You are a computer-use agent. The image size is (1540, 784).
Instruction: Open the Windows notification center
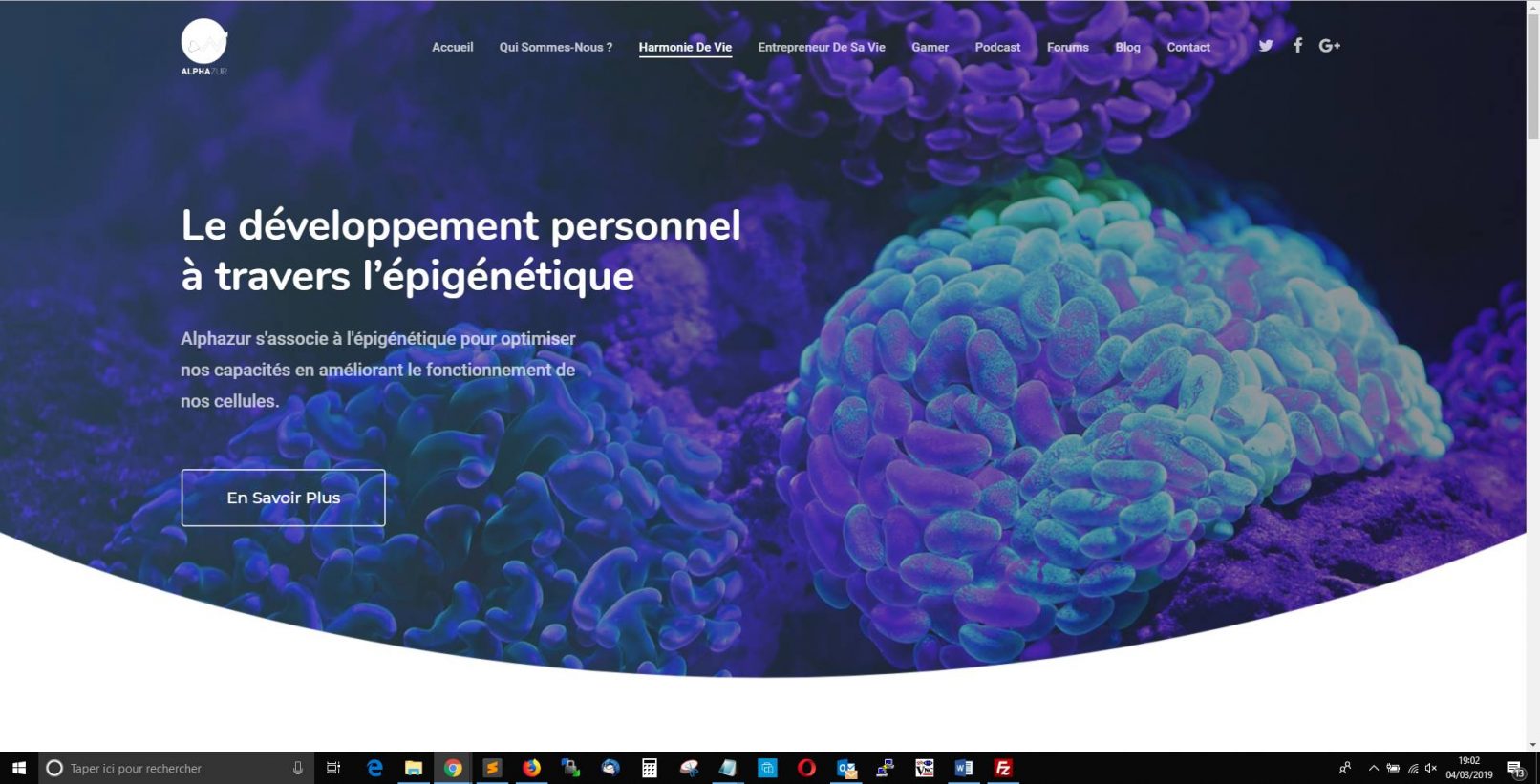click(x=1515, y=769)
